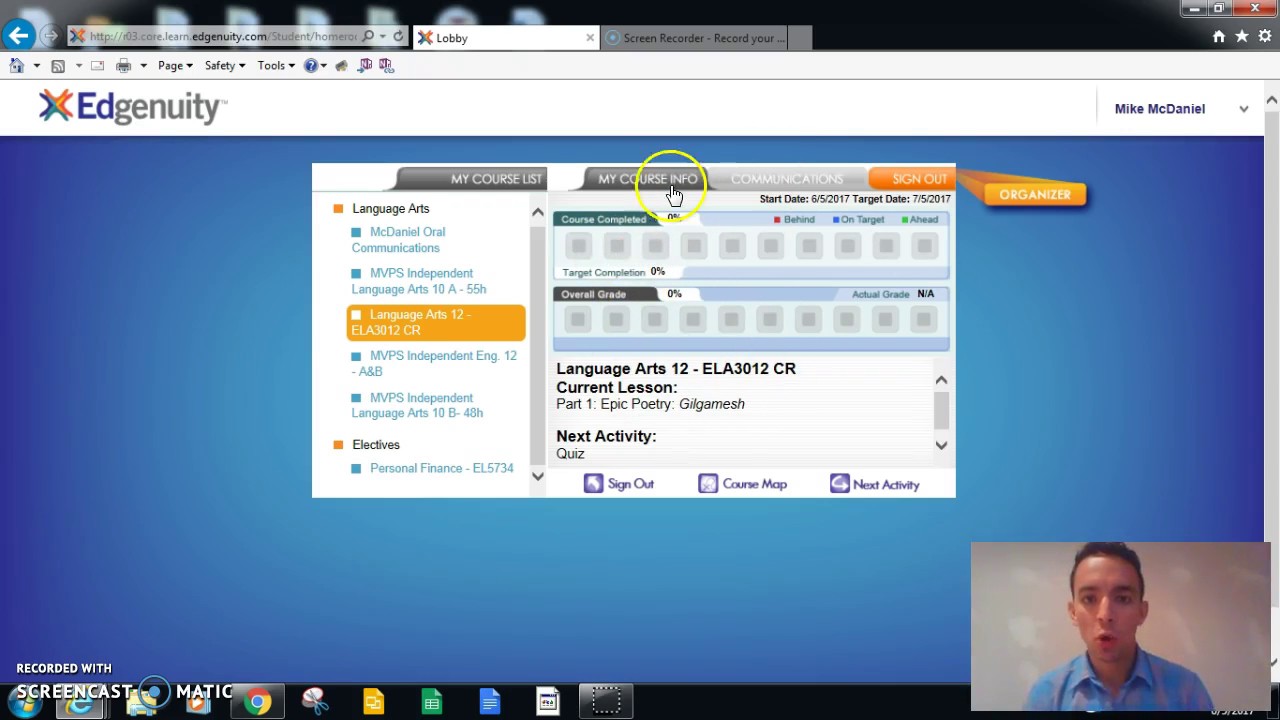
Task: Select Language Arts 12 - ELA3012 CR course
Action: coord(436,322)
